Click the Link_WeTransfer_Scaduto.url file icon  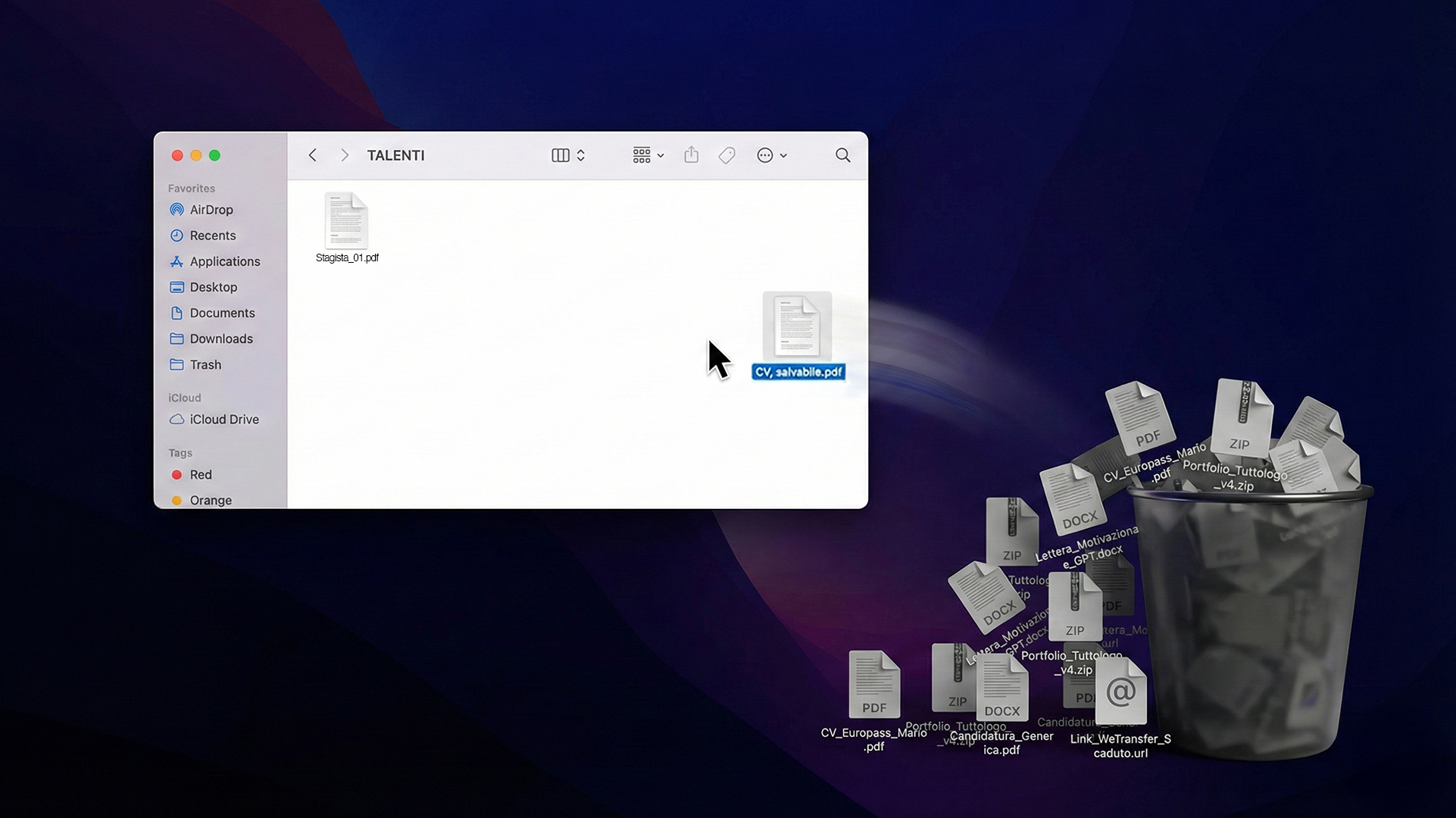pyautogui.click(x=1120, y=692)
